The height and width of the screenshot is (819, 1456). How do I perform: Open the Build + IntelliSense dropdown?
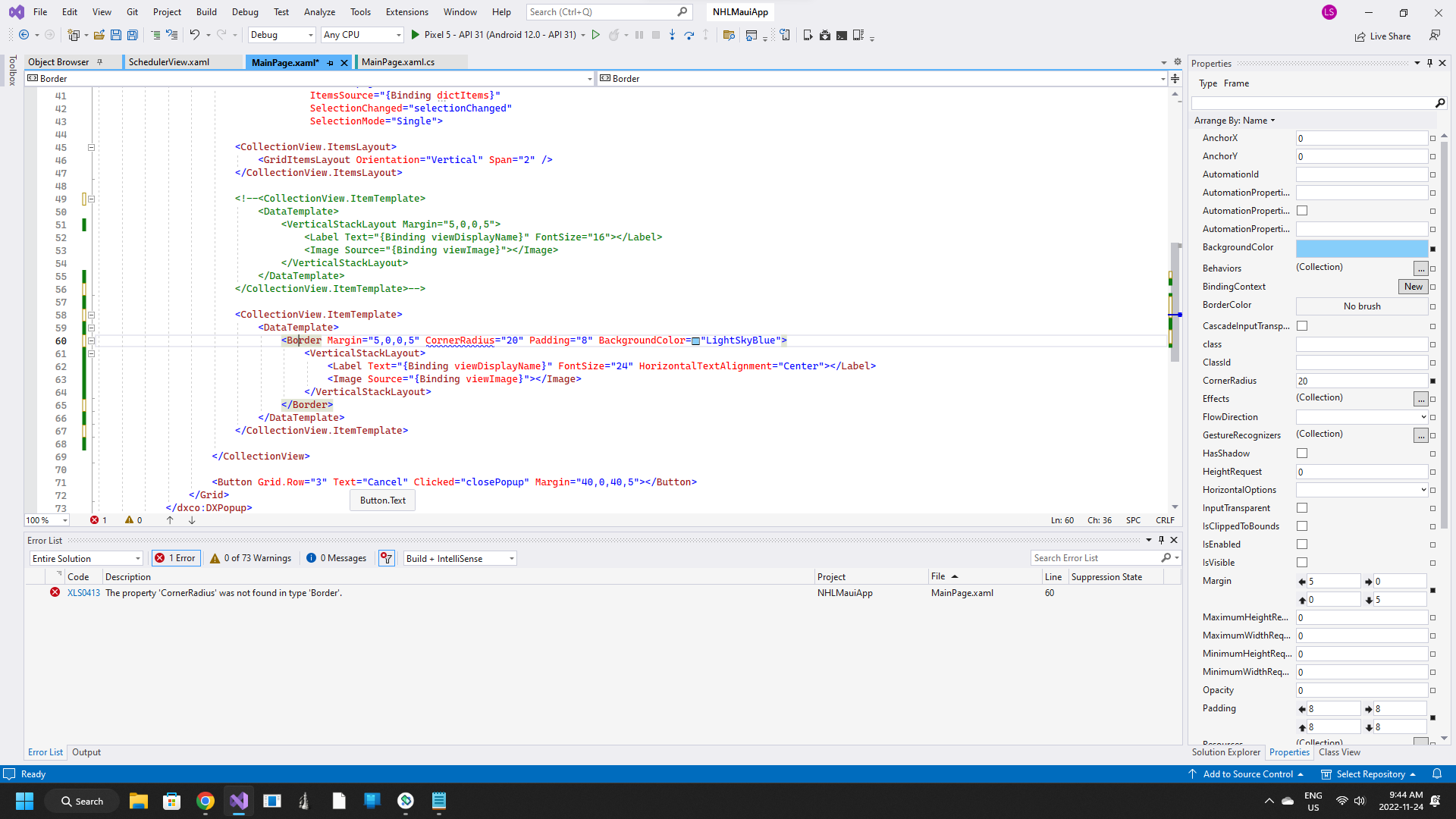point(460,558)
